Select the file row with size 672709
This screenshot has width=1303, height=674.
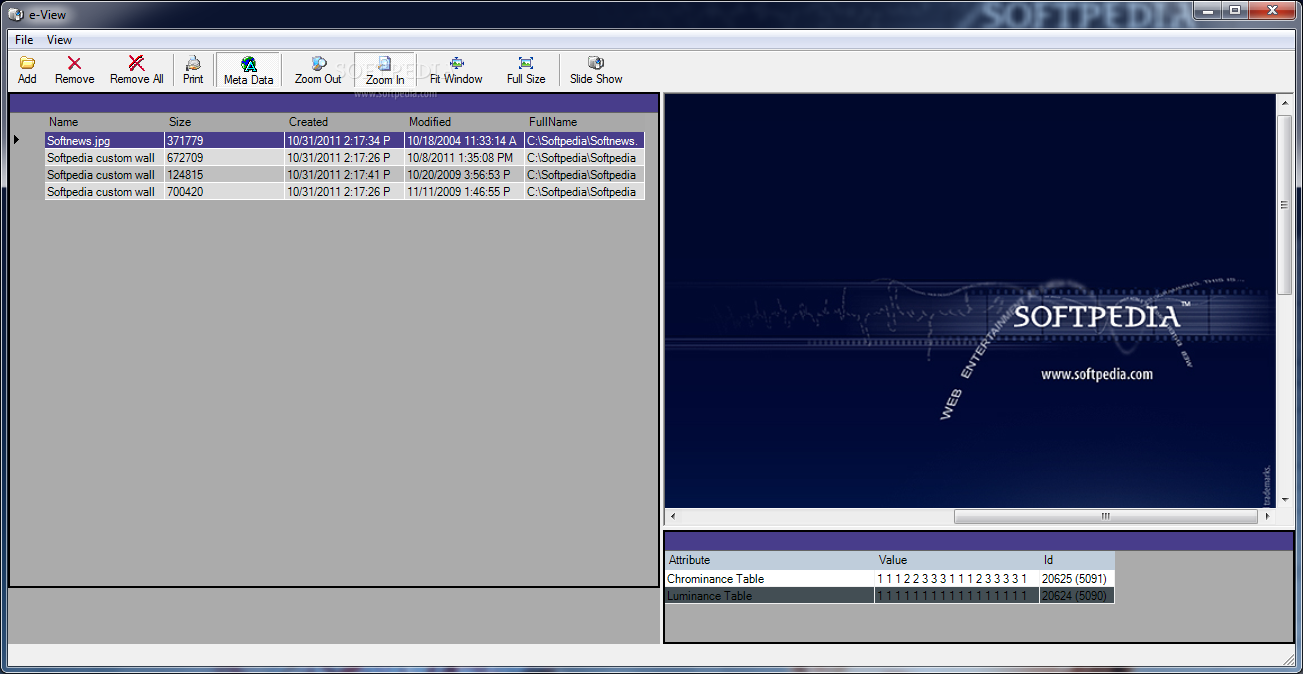pos(345,158)
